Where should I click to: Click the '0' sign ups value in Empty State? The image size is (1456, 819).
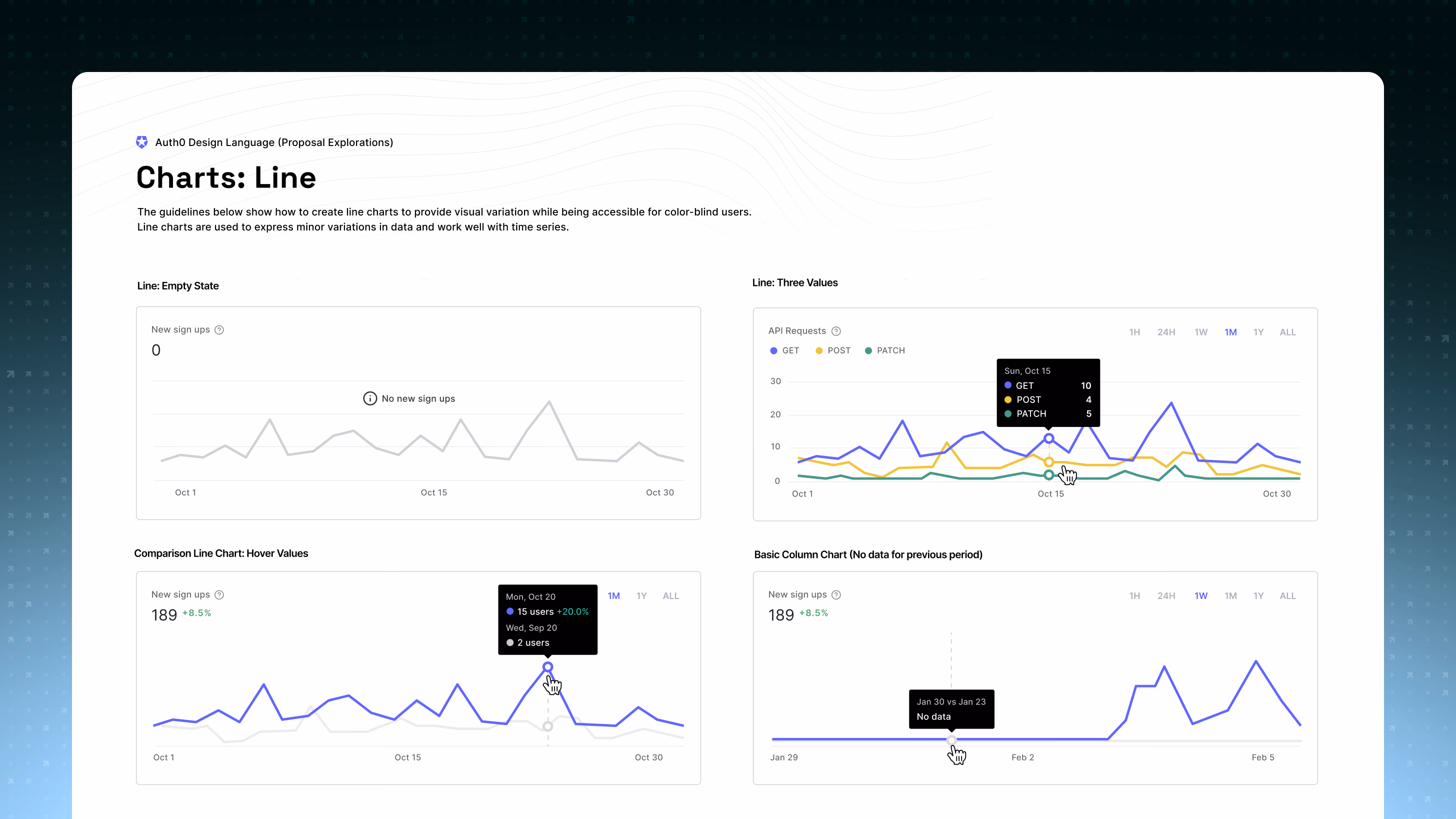click(x=156, y=350)
